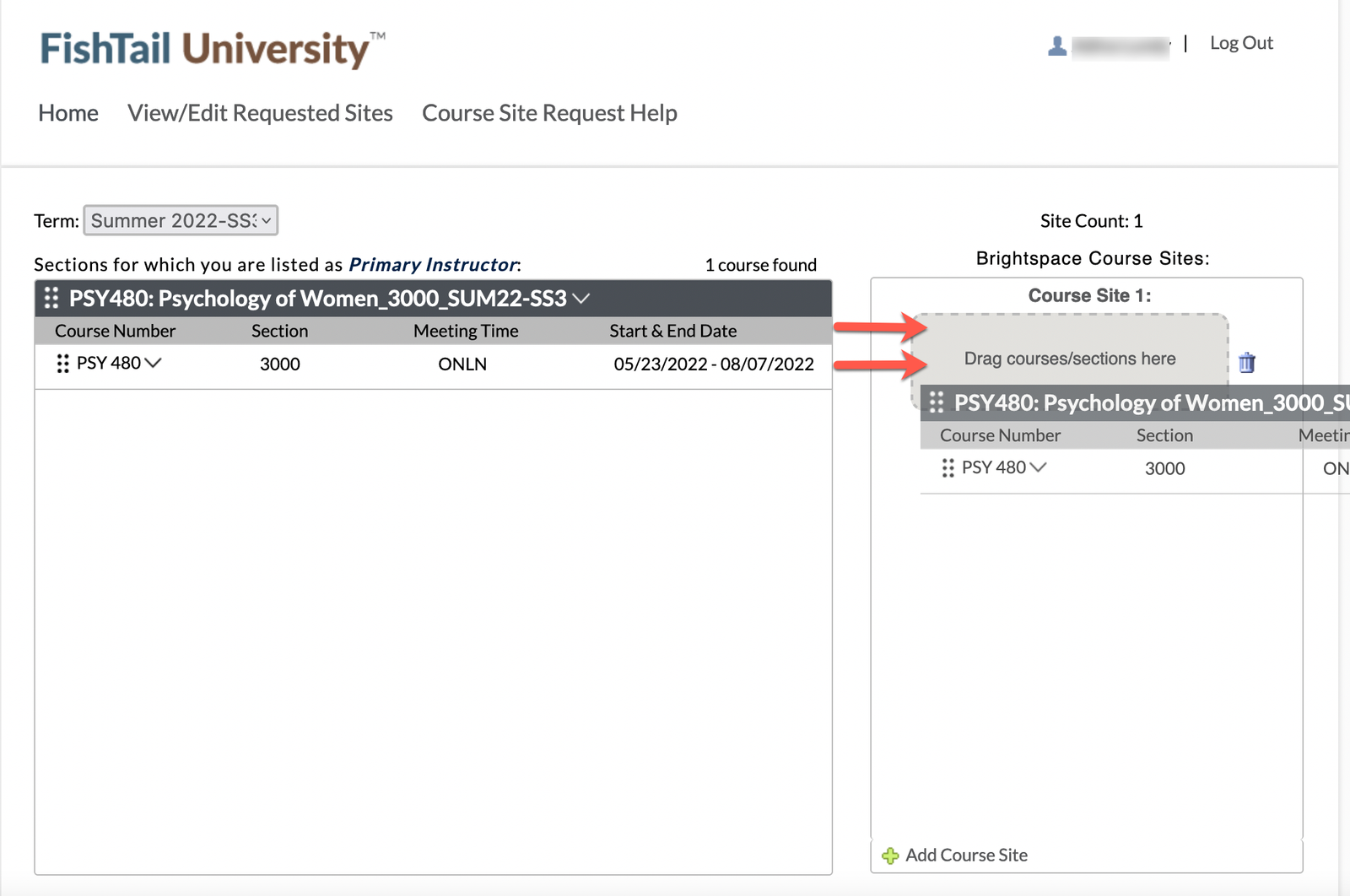Go to the Home menu item
The height and width of the screenshot is (896, 1350).
(x=68, y=113)
